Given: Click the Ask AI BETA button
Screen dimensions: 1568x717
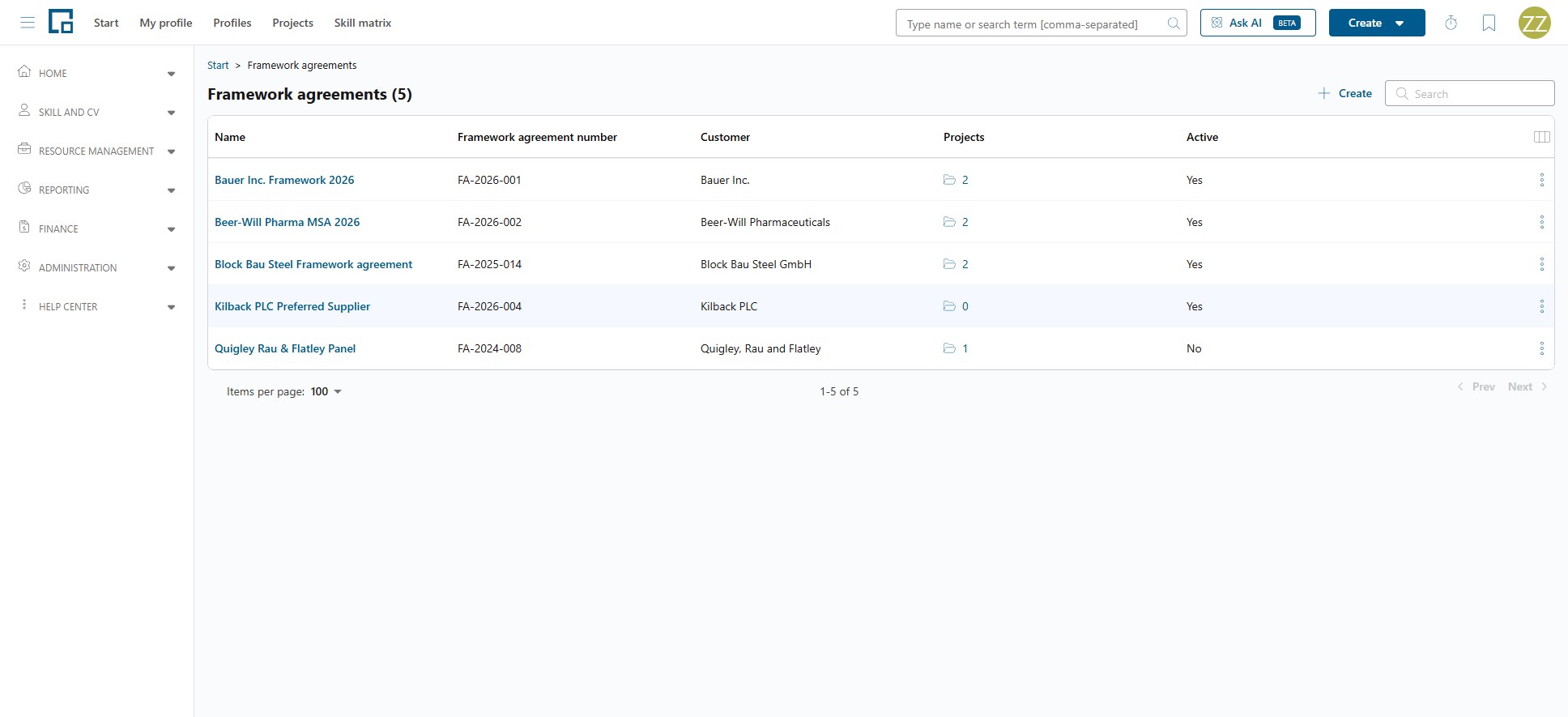Looking at the screenshot, I should (1258, 23).
